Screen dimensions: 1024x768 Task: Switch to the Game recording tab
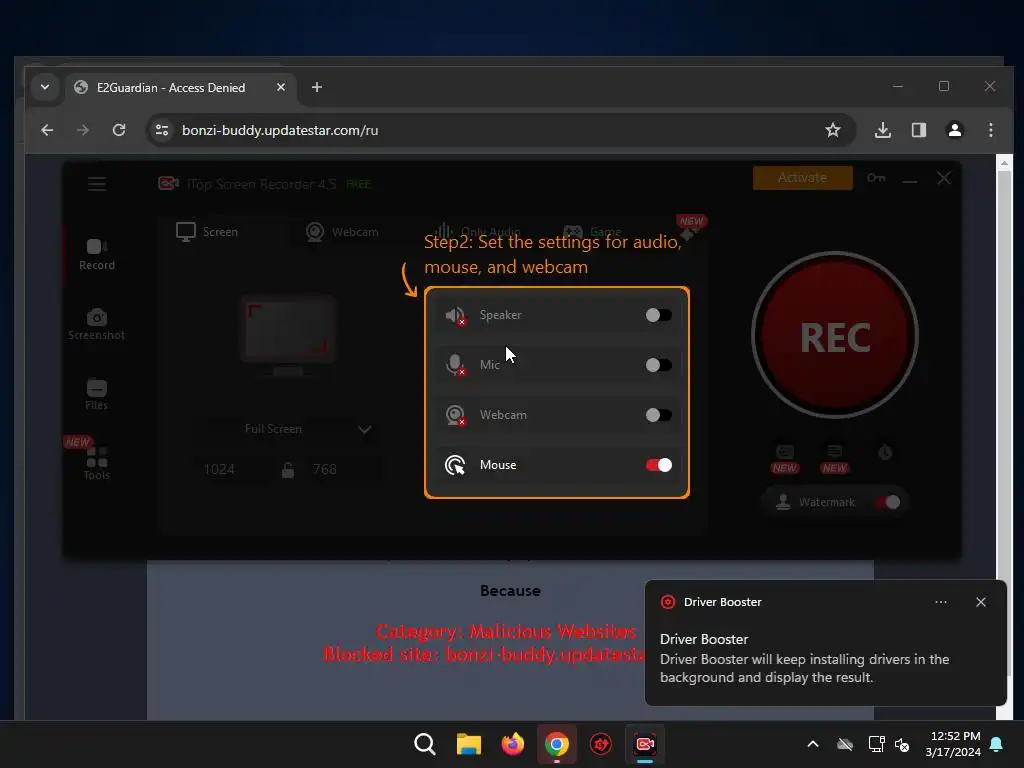[x=592, y=232]
